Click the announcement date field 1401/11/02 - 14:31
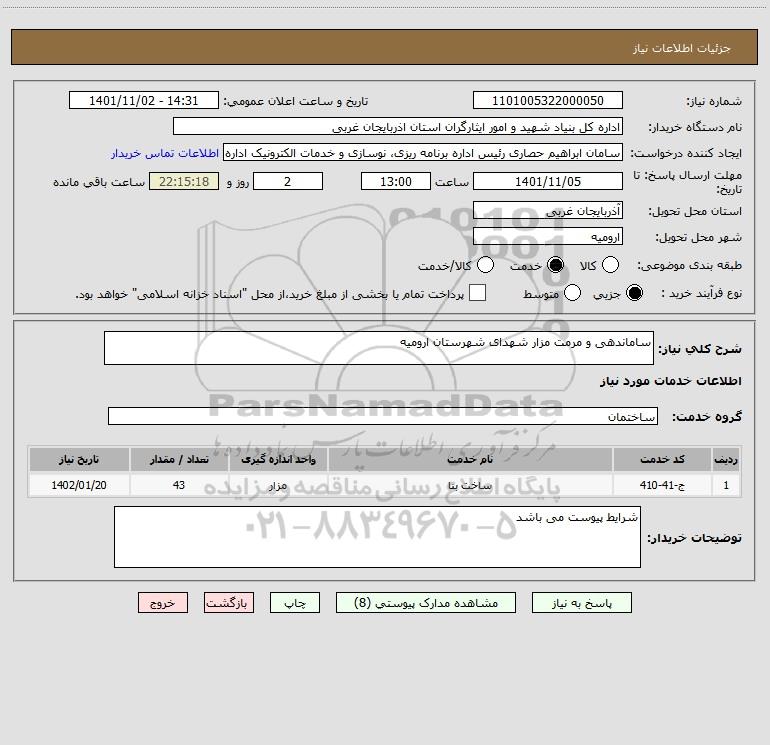 pyautogui.click(x=144, y=100)
